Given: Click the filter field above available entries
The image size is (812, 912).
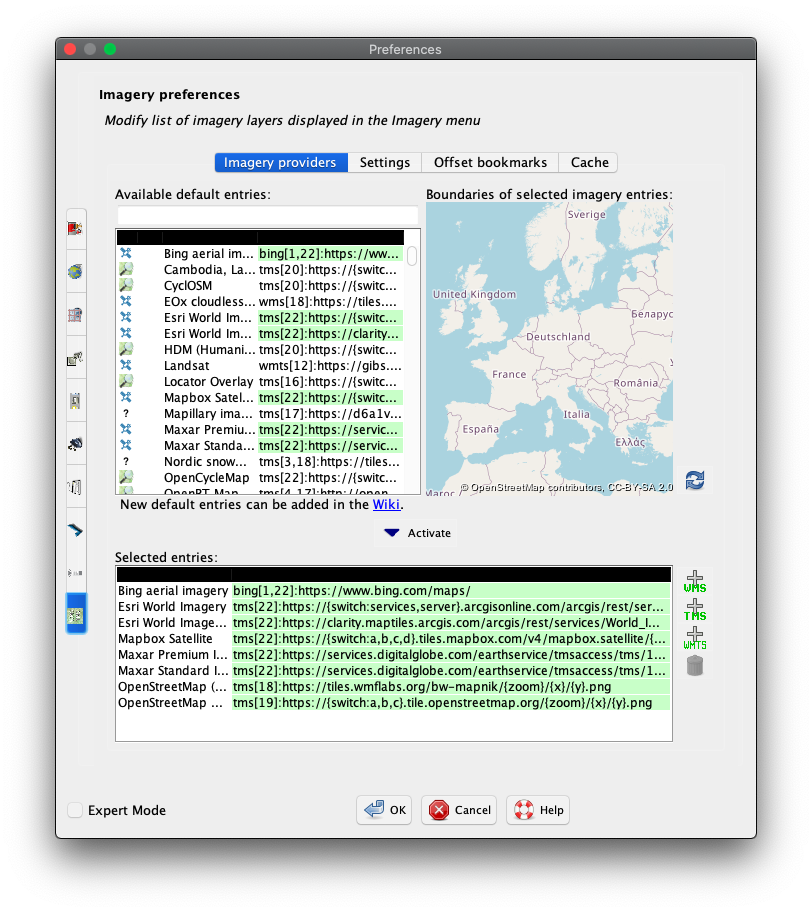Looking at the screenshot, I should pyautogui.click(x=267, y=216).
